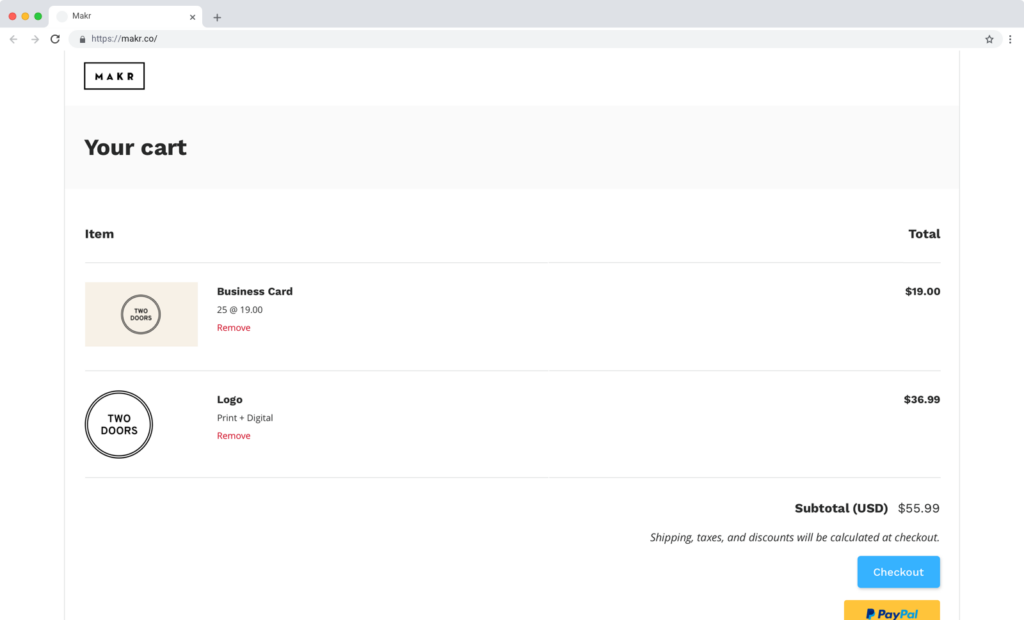This screenshot has height=620, width=1024.
Task: Reload the page with refresh icon
Action: pyautogui.click(x=55, y=39)
